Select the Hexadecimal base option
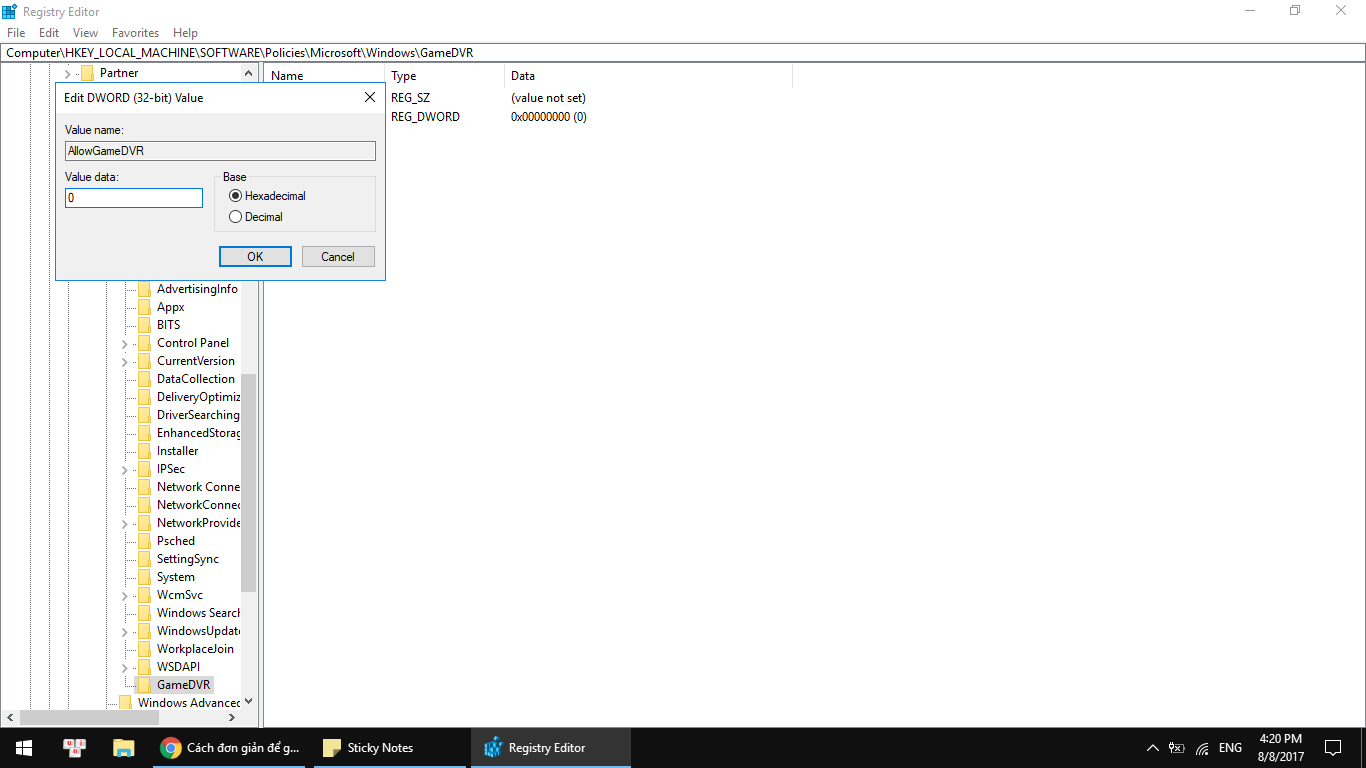Viewport: 1366px width, 768px height. pyautogui.click(x=235, y=195)
